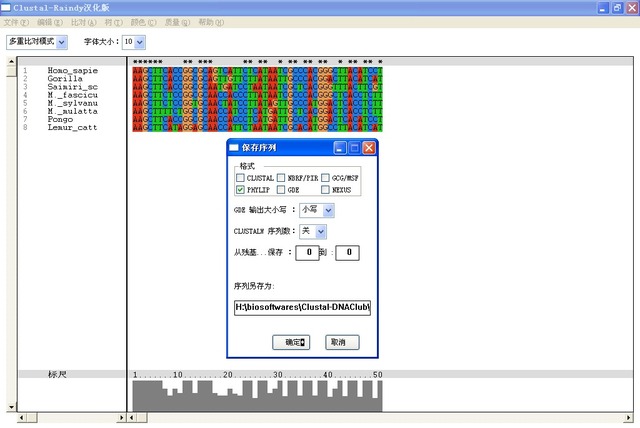Select the Saimiri_sc sequence name
This screenshot has width=640, height=428.
tap(73, 87)
